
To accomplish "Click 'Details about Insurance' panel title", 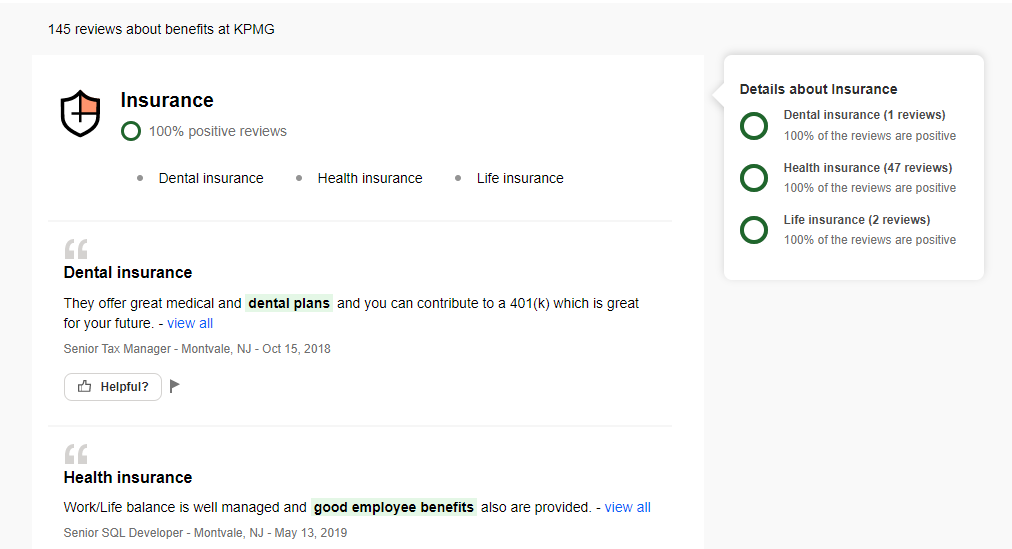I will [818, 89].
